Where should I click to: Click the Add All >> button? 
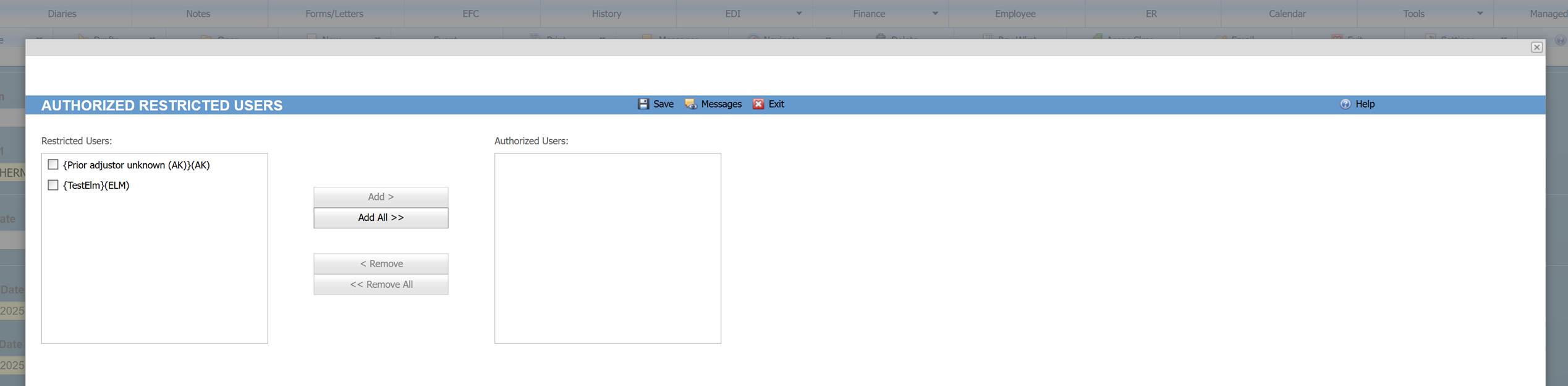pos(381,218)
